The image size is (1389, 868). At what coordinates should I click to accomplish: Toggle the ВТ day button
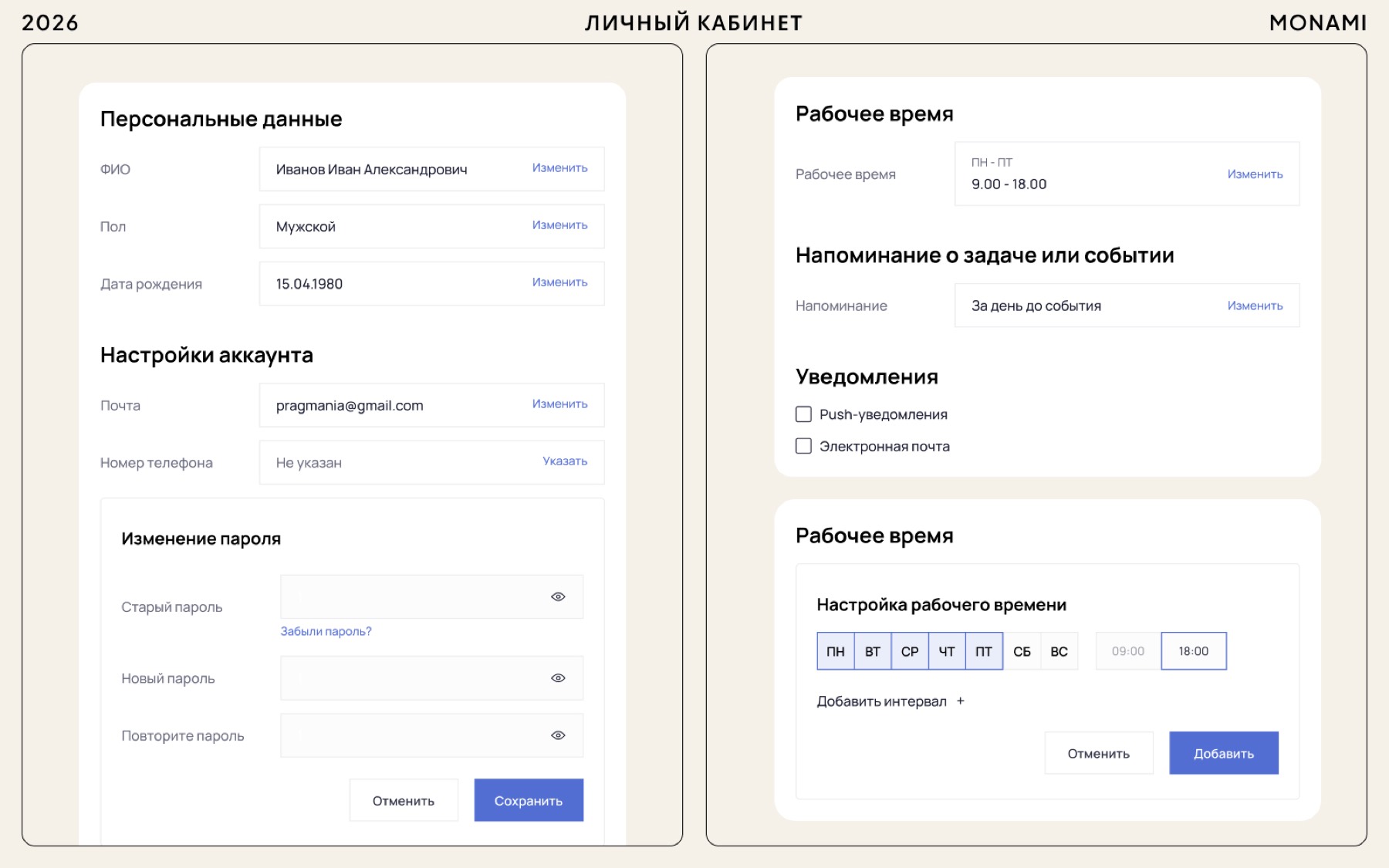point(873,651)
